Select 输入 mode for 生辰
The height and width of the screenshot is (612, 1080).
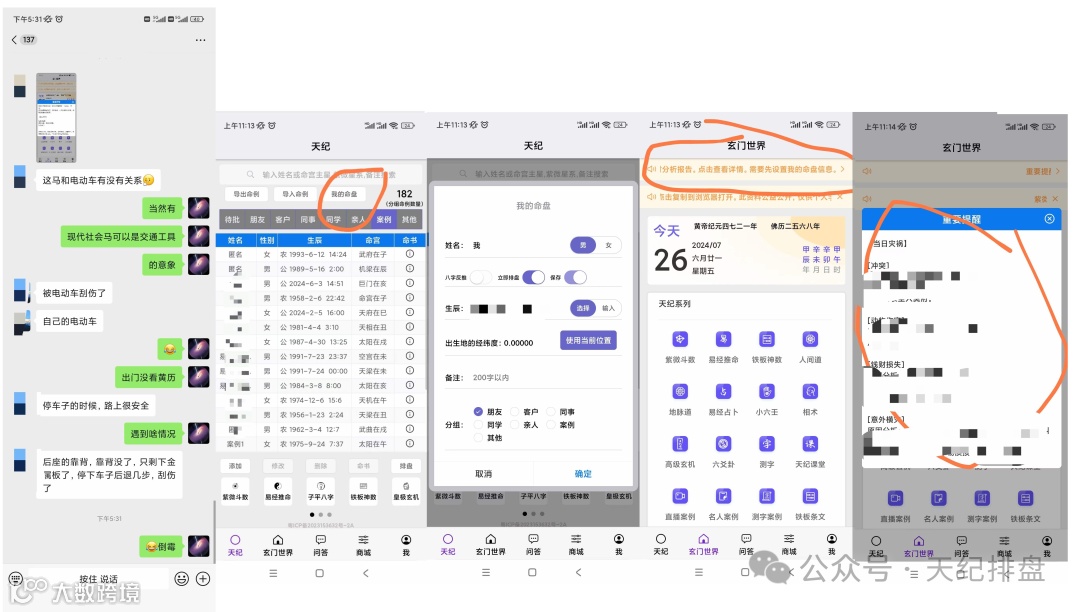click(x=608, y=308)
